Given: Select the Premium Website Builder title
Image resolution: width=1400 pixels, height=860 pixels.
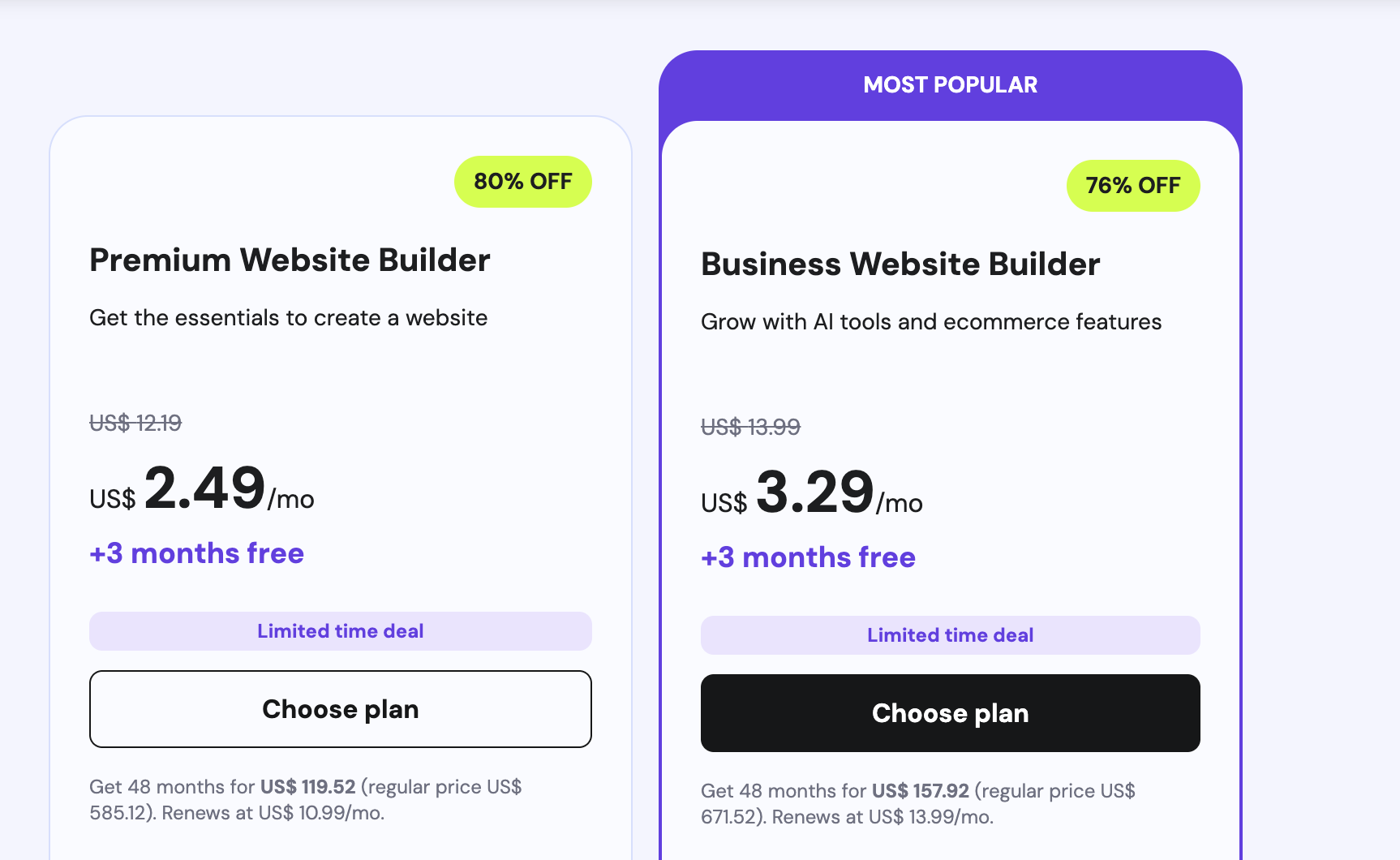Looking at the screenshot, I should point(289,260).
